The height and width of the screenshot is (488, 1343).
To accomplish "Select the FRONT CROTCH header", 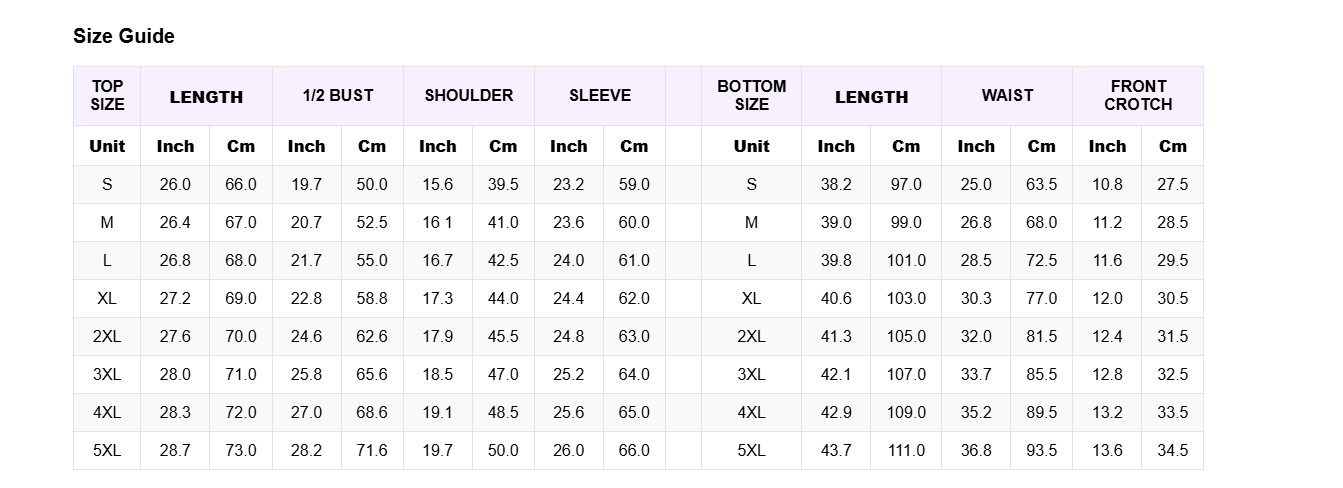I will [1138, 96].
